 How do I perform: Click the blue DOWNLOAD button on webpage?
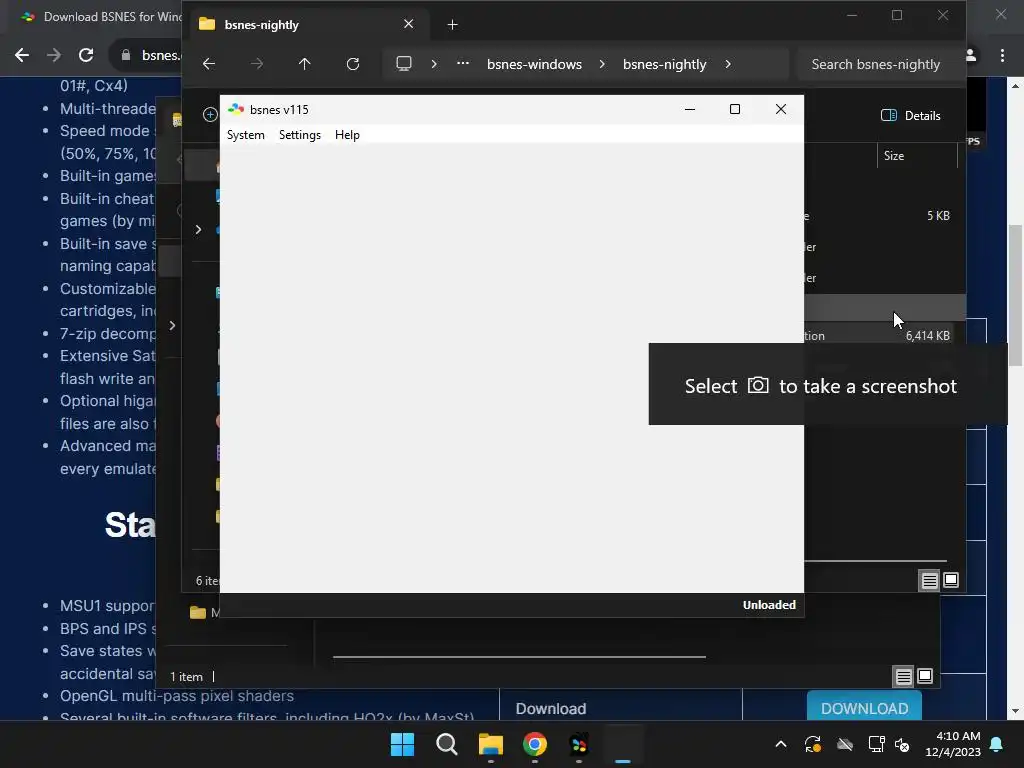[864, 706]
